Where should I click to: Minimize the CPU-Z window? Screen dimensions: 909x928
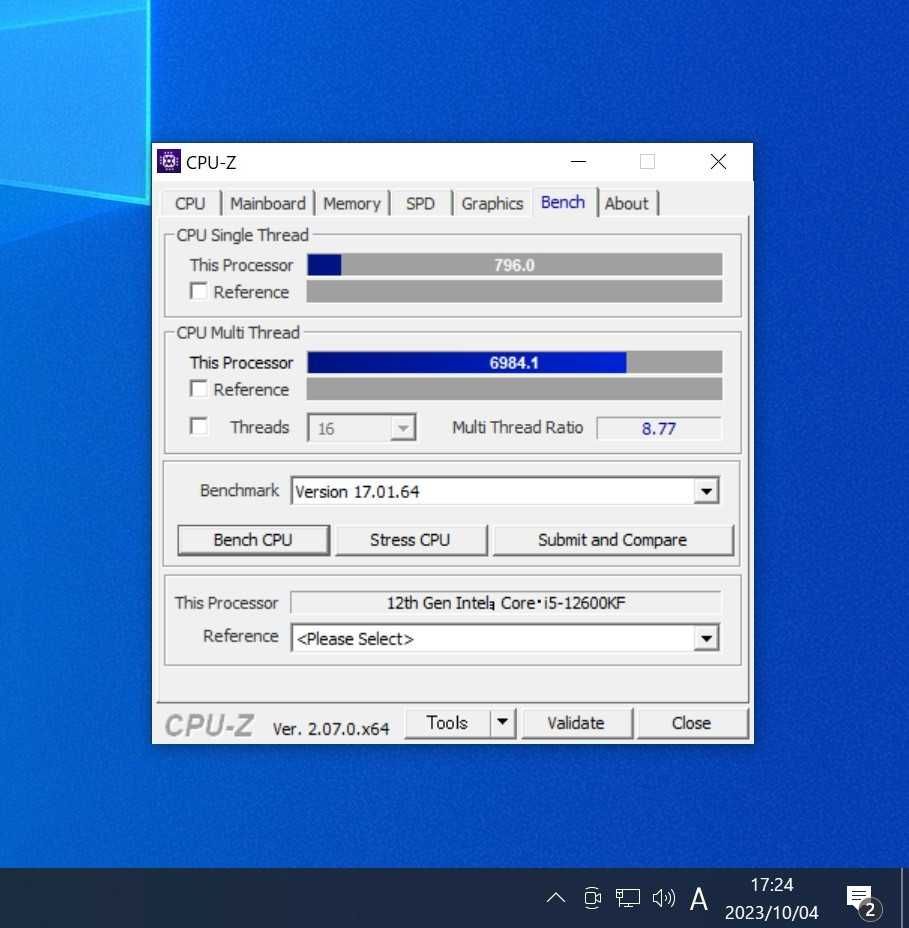pyautogui.click(x=578, y=162)
